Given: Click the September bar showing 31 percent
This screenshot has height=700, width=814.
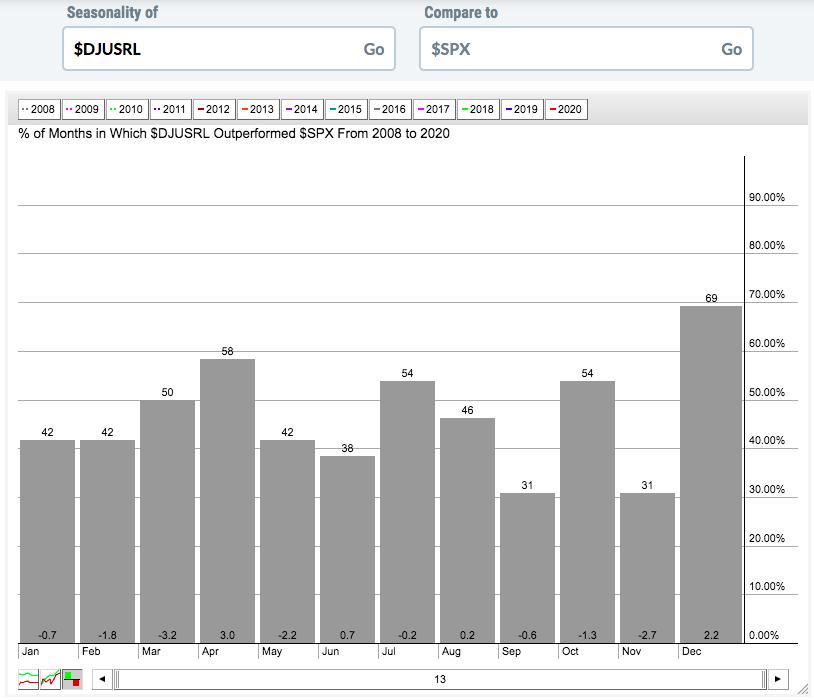Looking at the screenshot, I should (527, 565).
